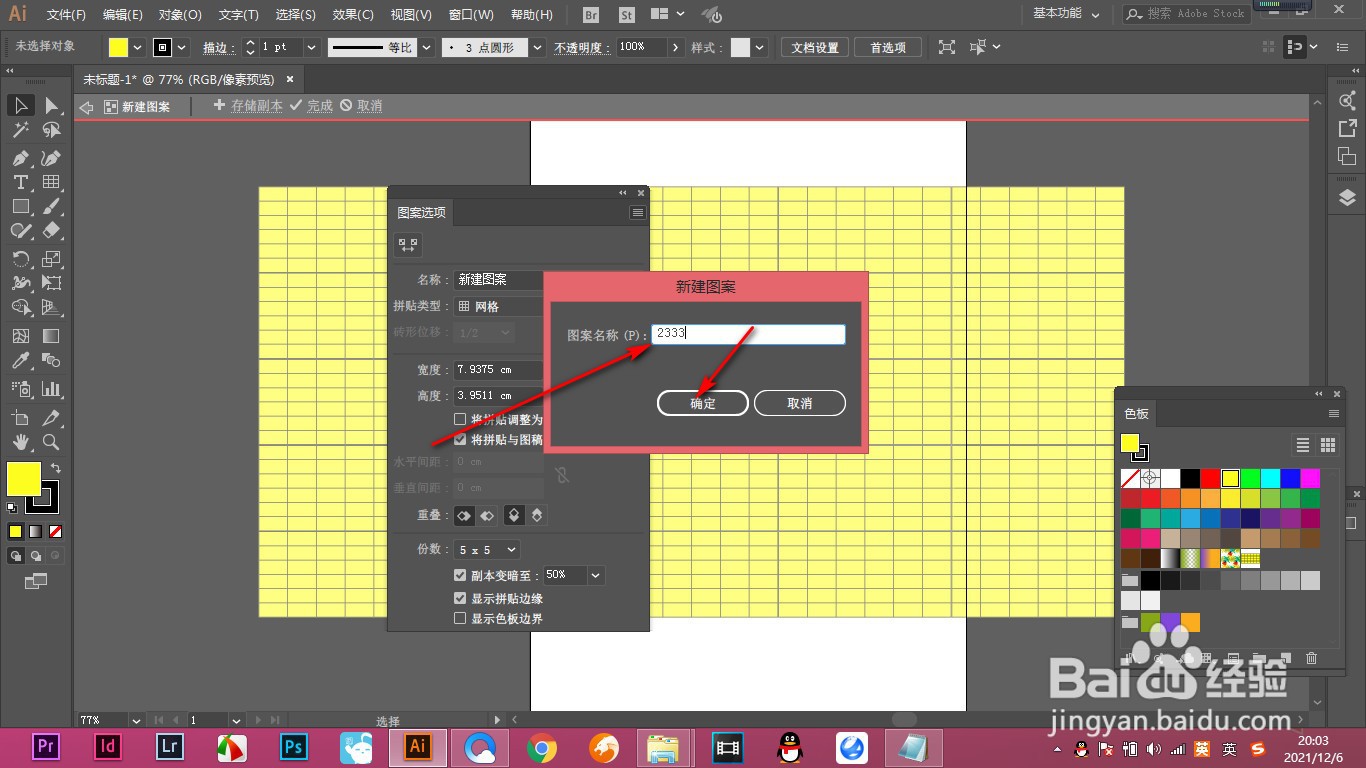Click the trash icon in 色板 panel
Viewport: 1366px width, 768px height.
point(1312,658)
